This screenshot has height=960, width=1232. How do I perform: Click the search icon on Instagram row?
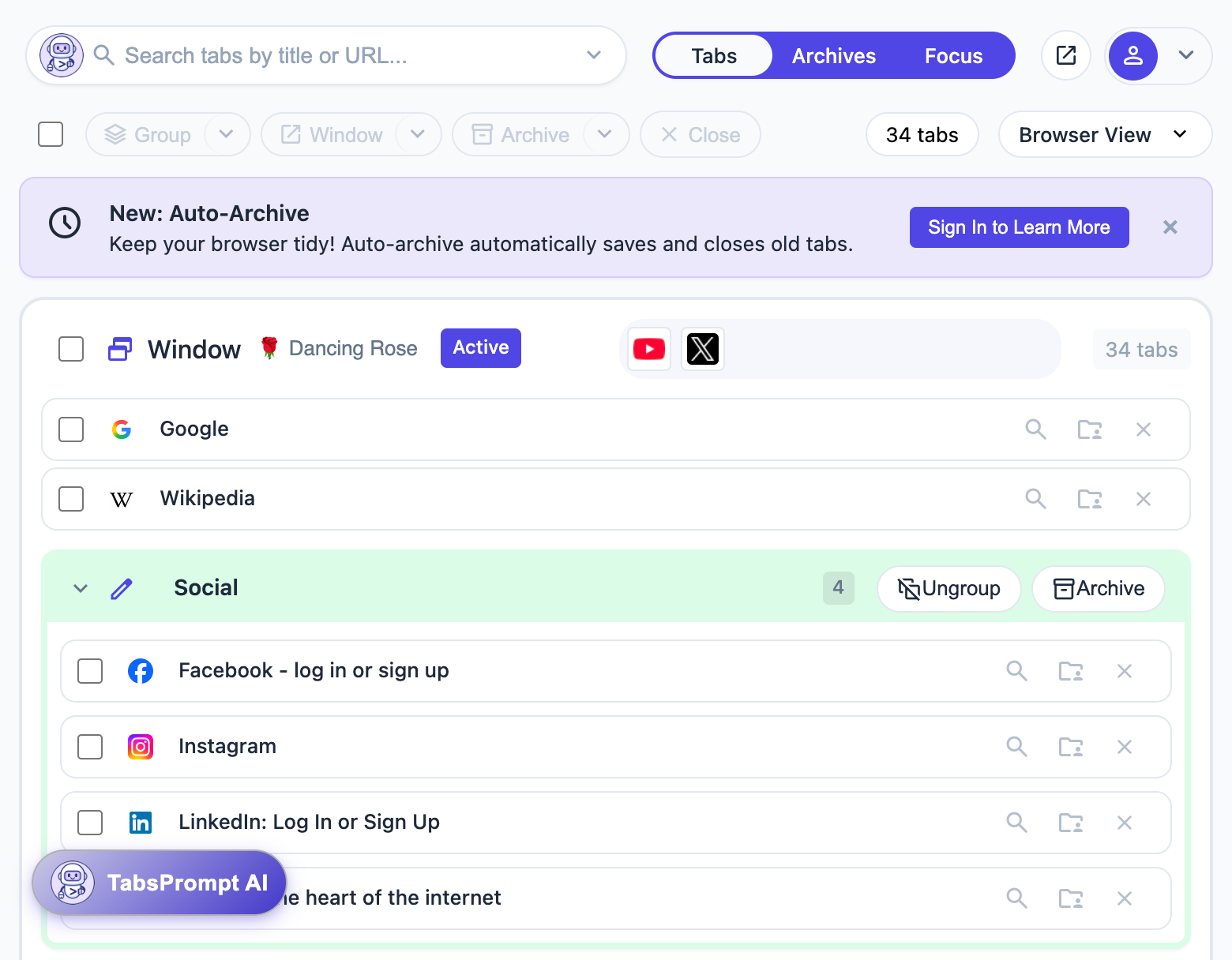1016,747
